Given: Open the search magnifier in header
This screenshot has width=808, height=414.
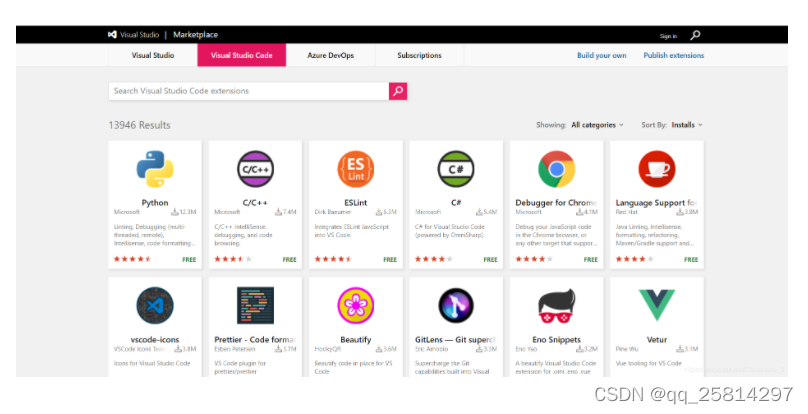Looking at the screenshot, I should (x=695, y=35).
